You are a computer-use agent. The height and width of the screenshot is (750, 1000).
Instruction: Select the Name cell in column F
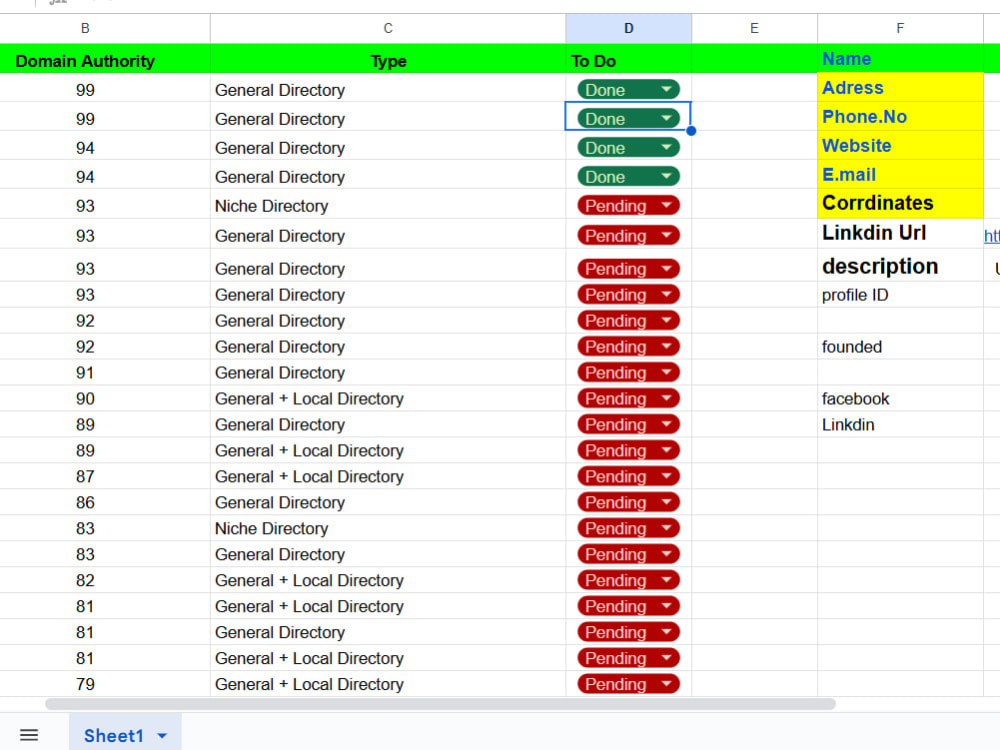[900, 59]
